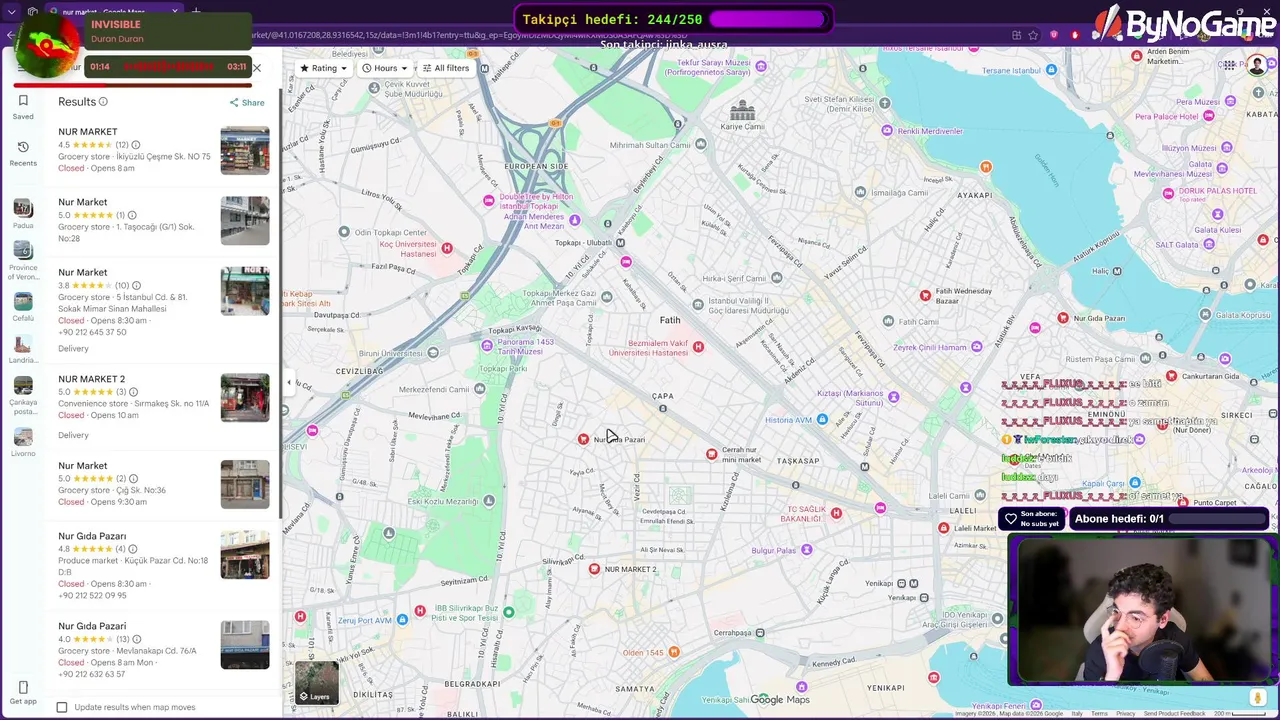Click the Mihrimah Sultan Camii marker
The width and height of the screenshot is (1280, 720).
tap(700, 144)
